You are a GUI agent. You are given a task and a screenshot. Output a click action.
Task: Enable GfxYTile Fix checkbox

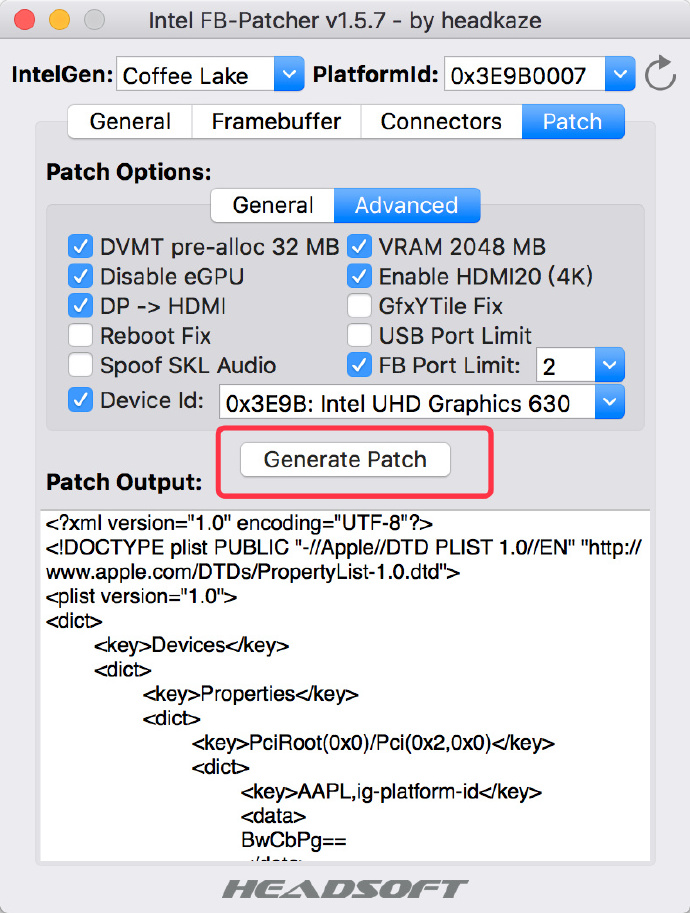pos(359,306)
